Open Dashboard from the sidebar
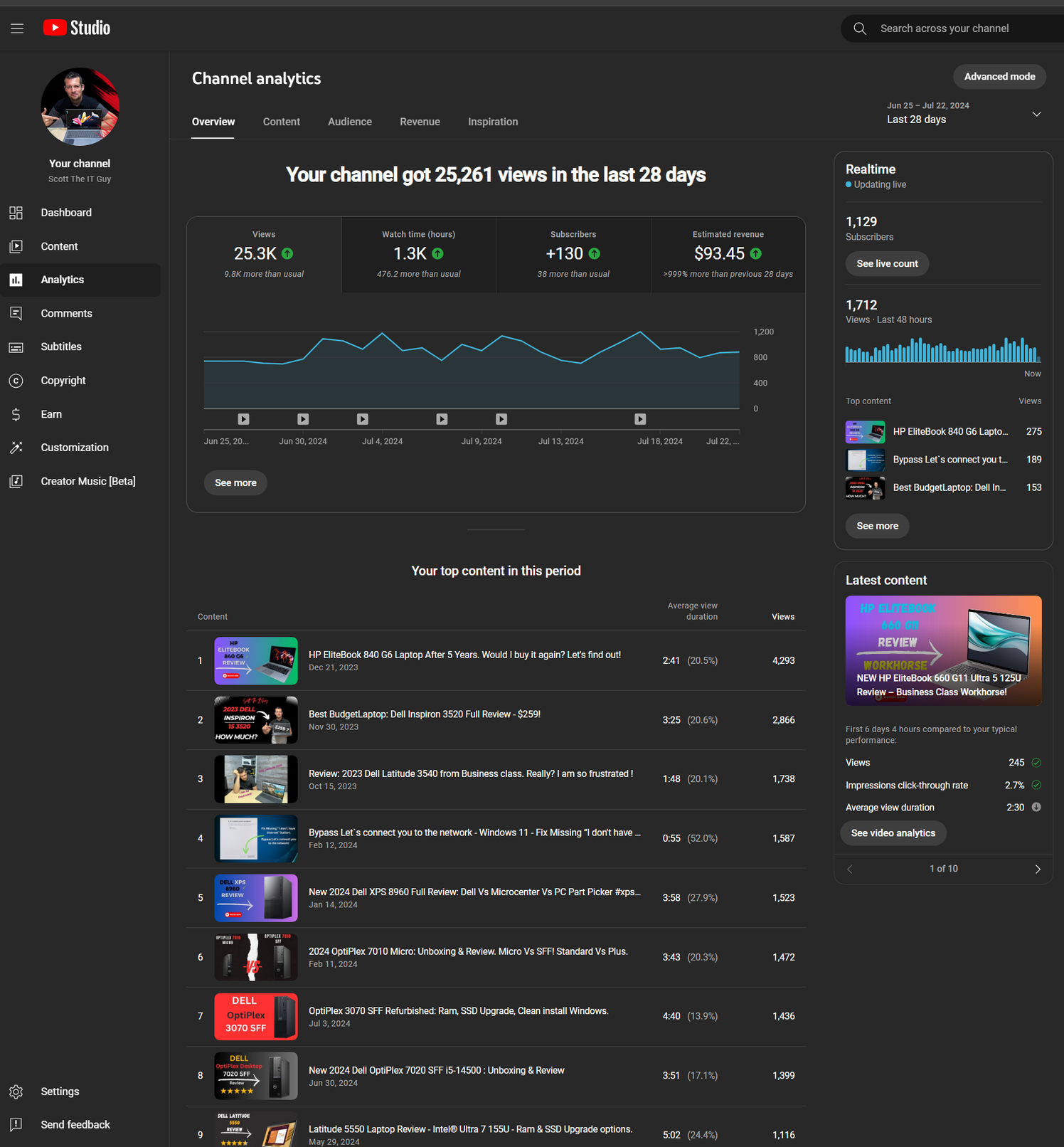The image size is (1064, 1147). tap(80, 213)
